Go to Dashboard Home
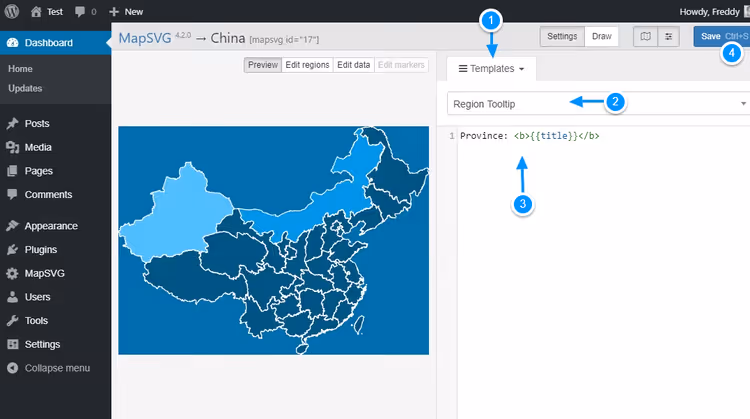The height and width of the screenshot is (419, 750). (20, 69)
